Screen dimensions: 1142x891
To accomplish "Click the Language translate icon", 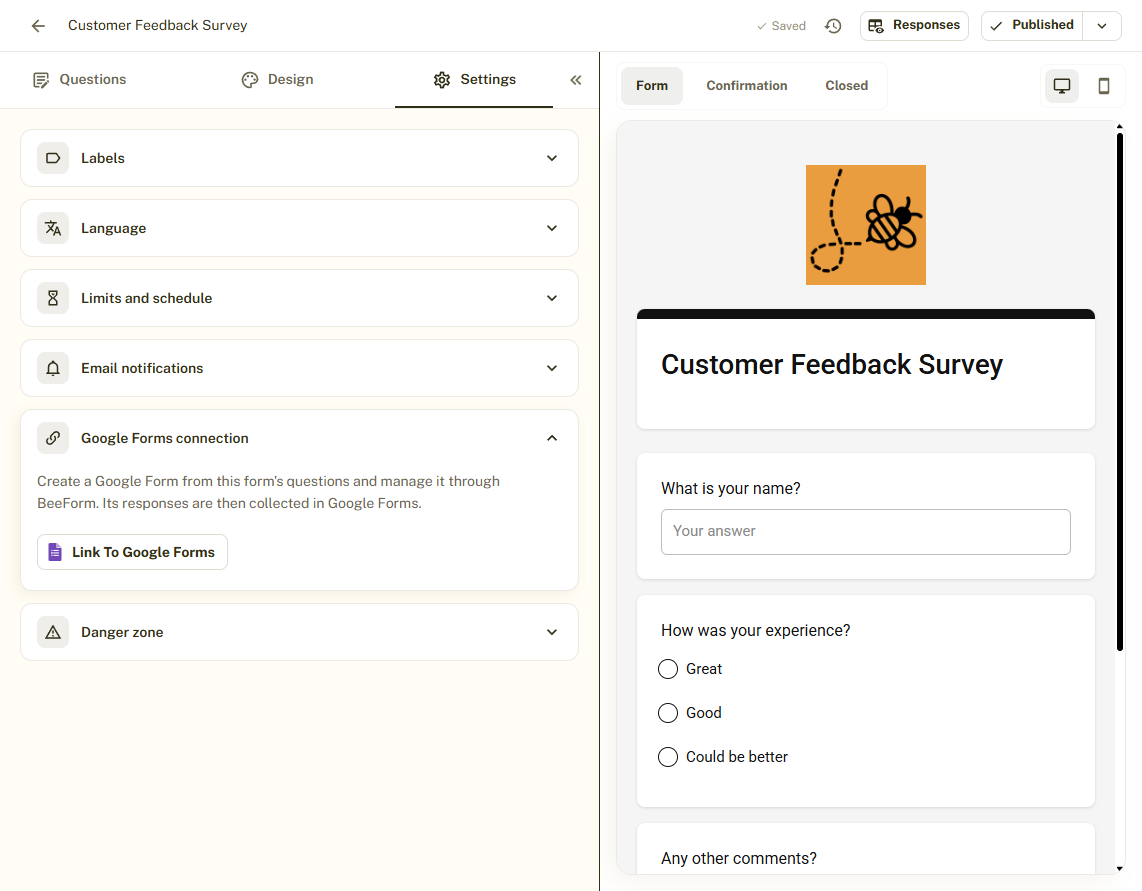I will tap(53, 228).
